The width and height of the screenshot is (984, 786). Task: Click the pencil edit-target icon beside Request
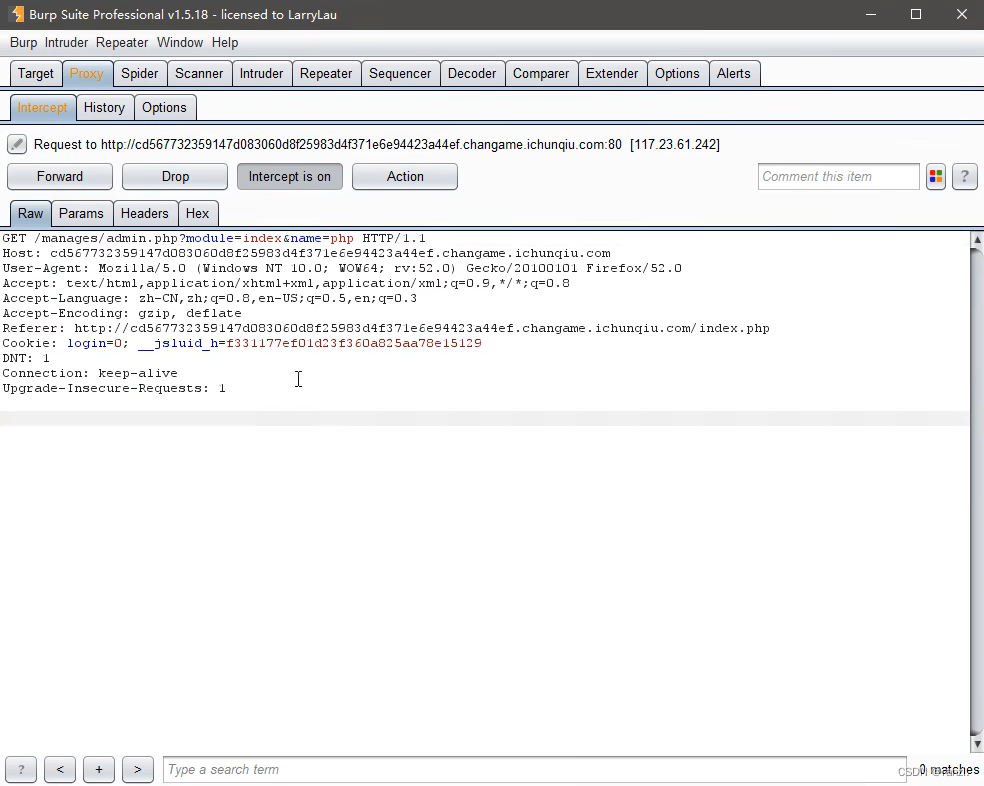pyautogui.click(x=17, y=144)
